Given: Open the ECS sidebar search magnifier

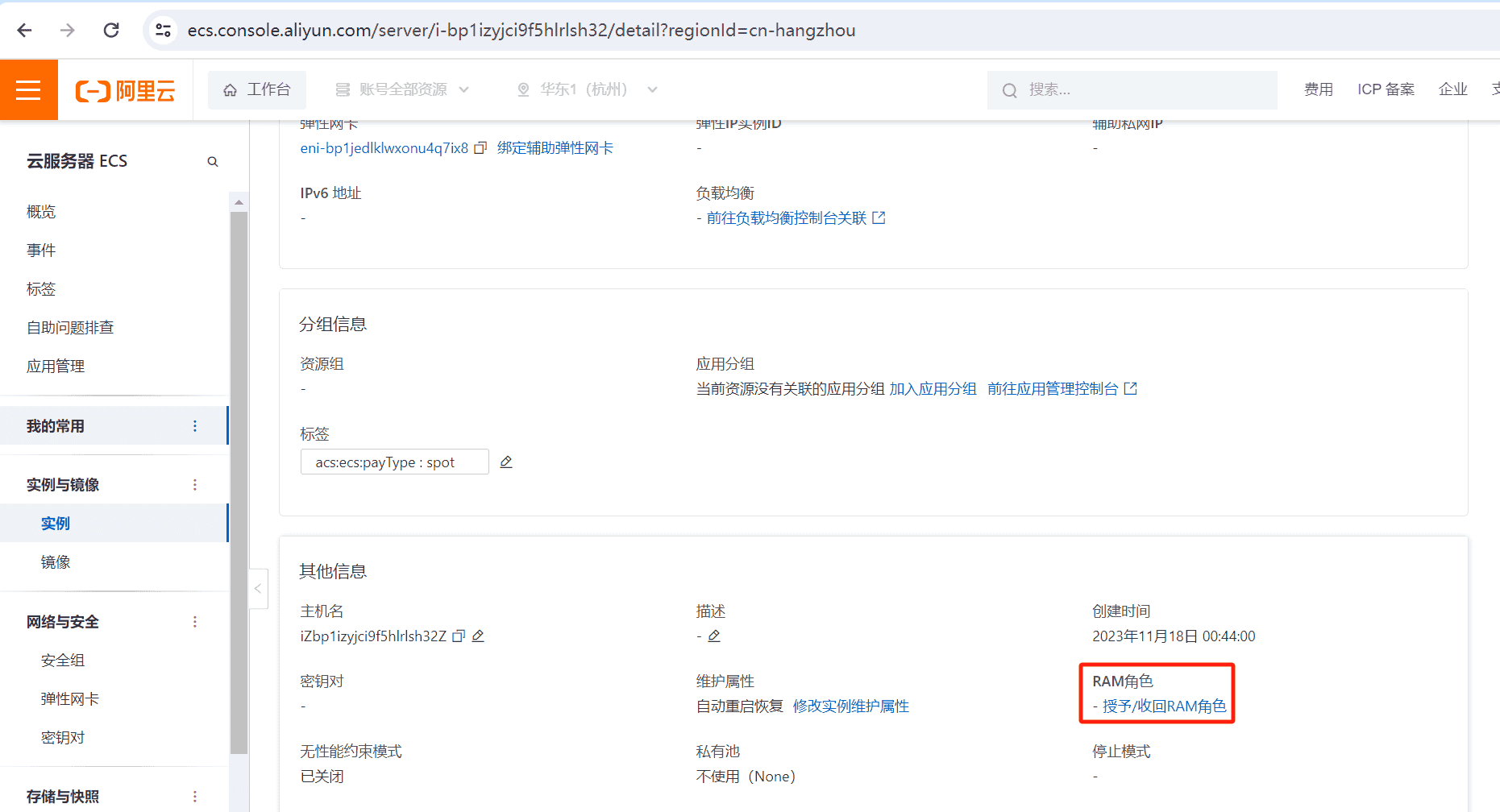Looking at the screenshot, I should coord(212,161).
